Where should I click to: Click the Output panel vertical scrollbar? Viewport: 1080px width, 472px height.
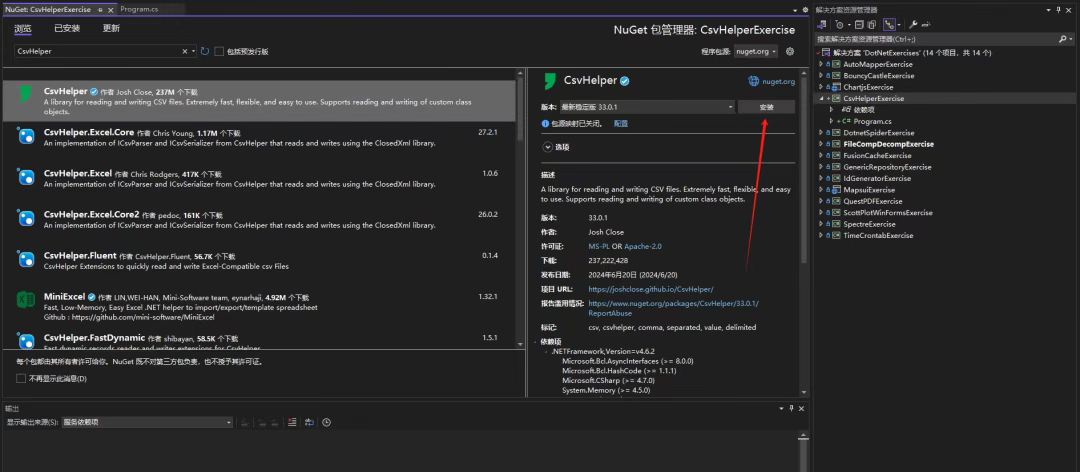(802, 451)
